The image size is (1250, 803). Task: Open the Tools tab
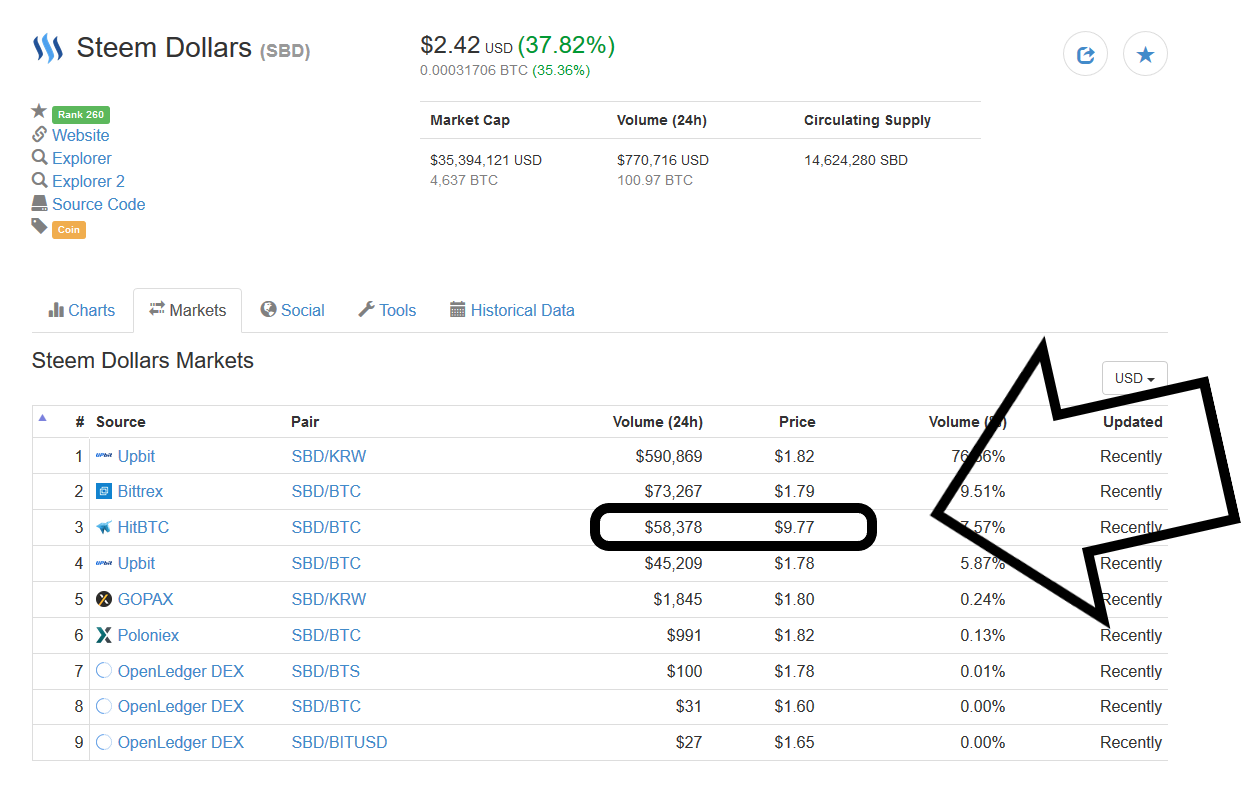coord(387,310)
